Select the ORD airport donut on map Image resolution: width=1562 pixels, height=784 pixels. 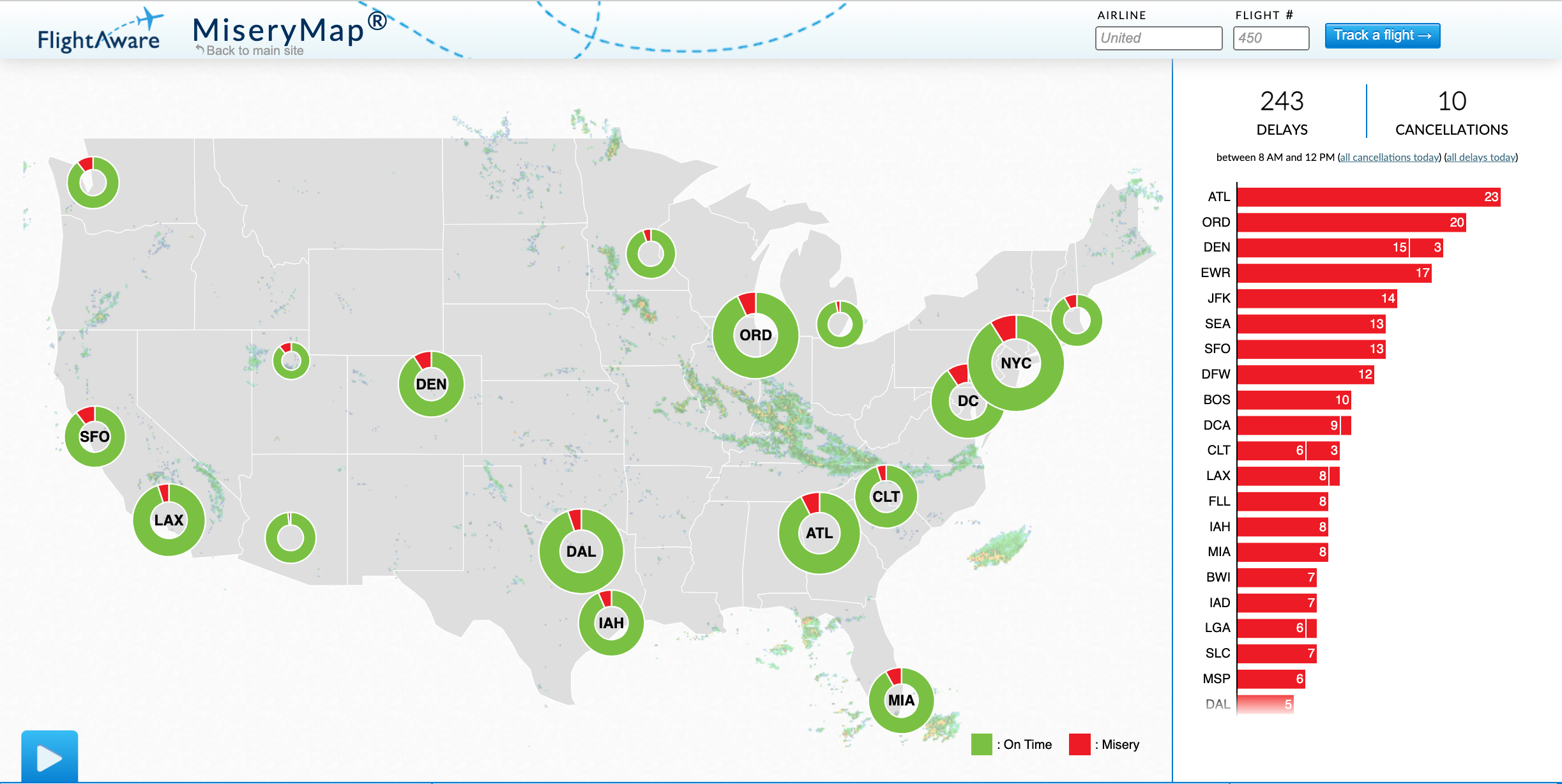[x=755, y=335]
